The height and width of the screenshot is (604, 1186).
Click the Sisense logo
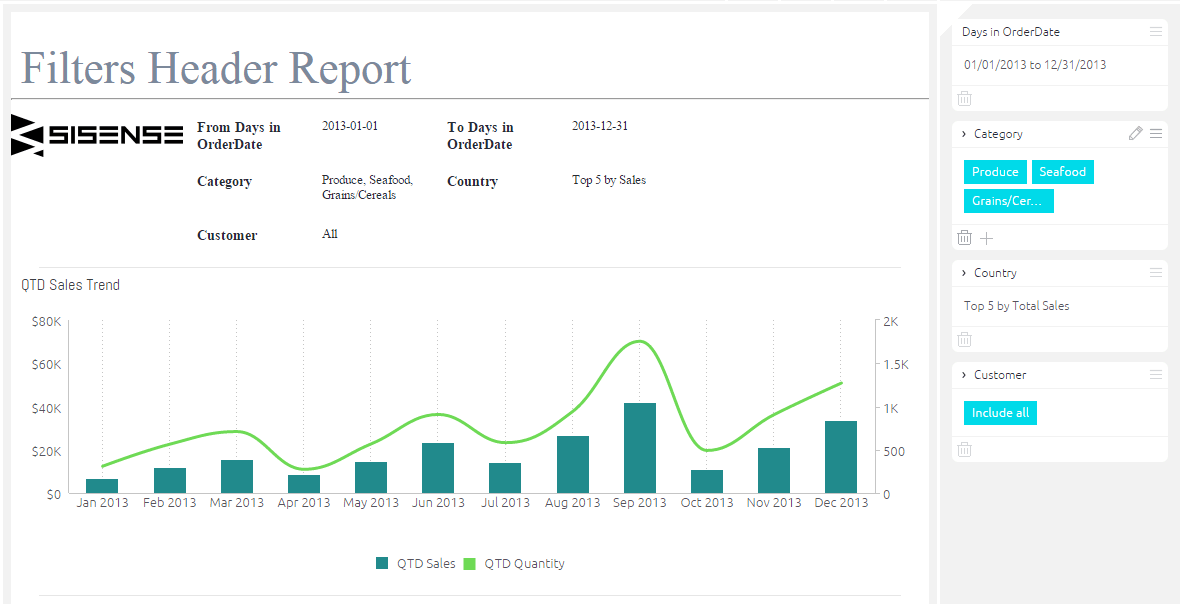97,135
